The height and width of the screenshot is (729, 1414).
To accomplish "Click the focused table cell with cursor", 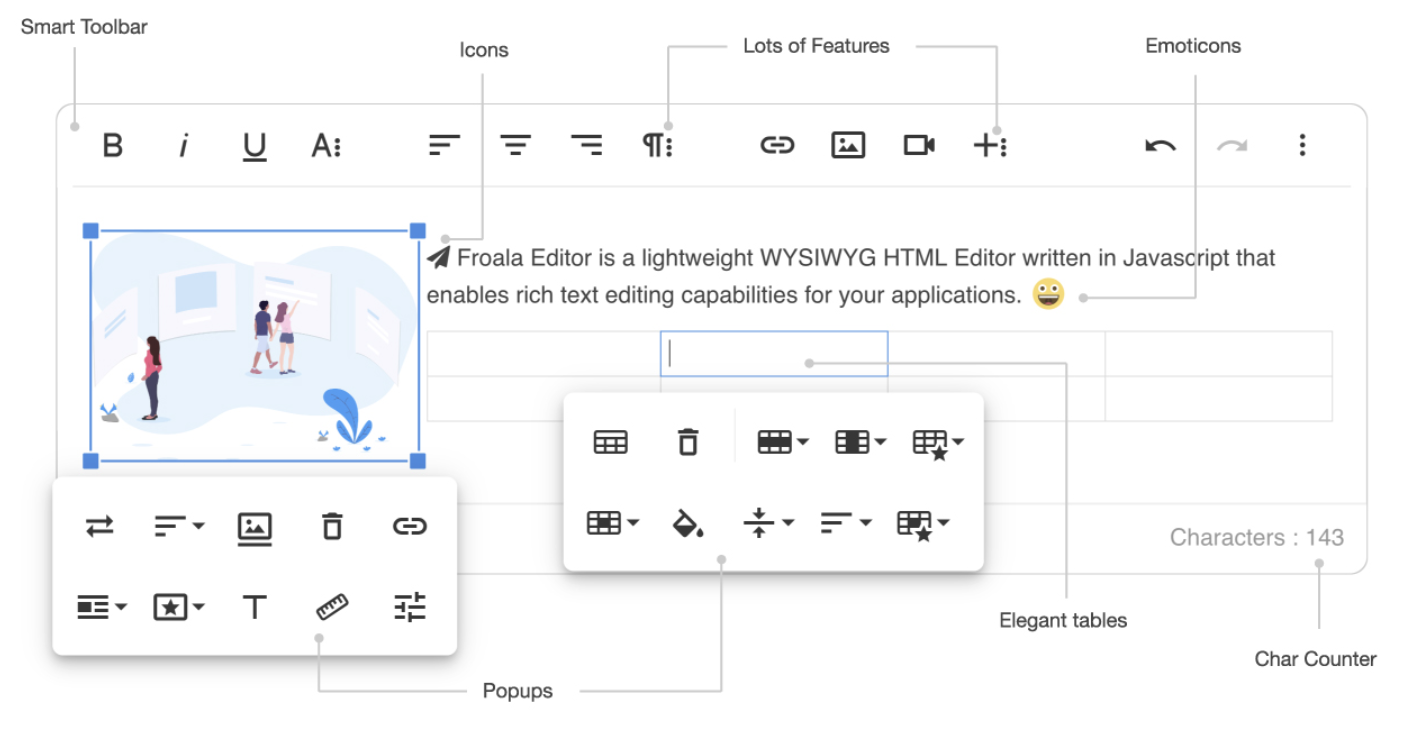I will (x=774, y=354).
